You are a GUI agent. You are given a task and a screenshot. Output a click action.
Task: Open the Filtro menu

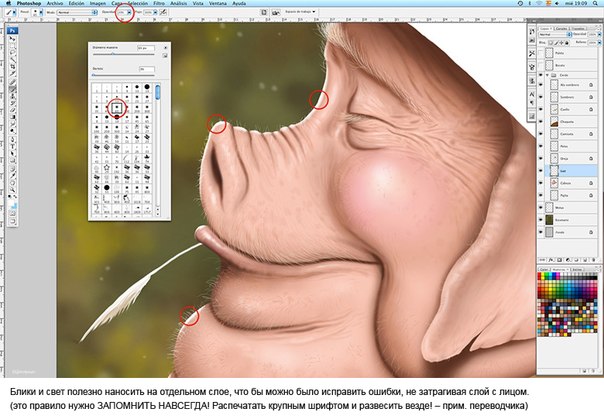(159, 3)
